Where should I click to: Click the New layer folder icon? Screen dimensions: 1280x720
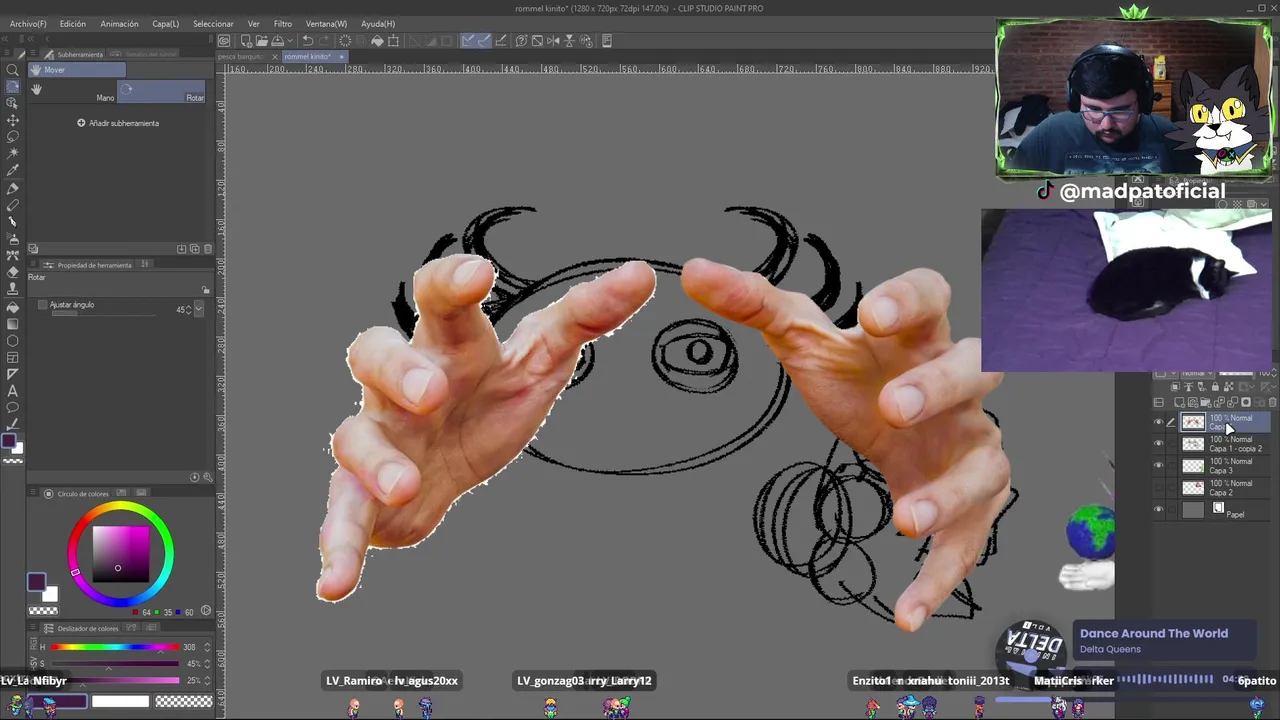[x=1206, y=402]
